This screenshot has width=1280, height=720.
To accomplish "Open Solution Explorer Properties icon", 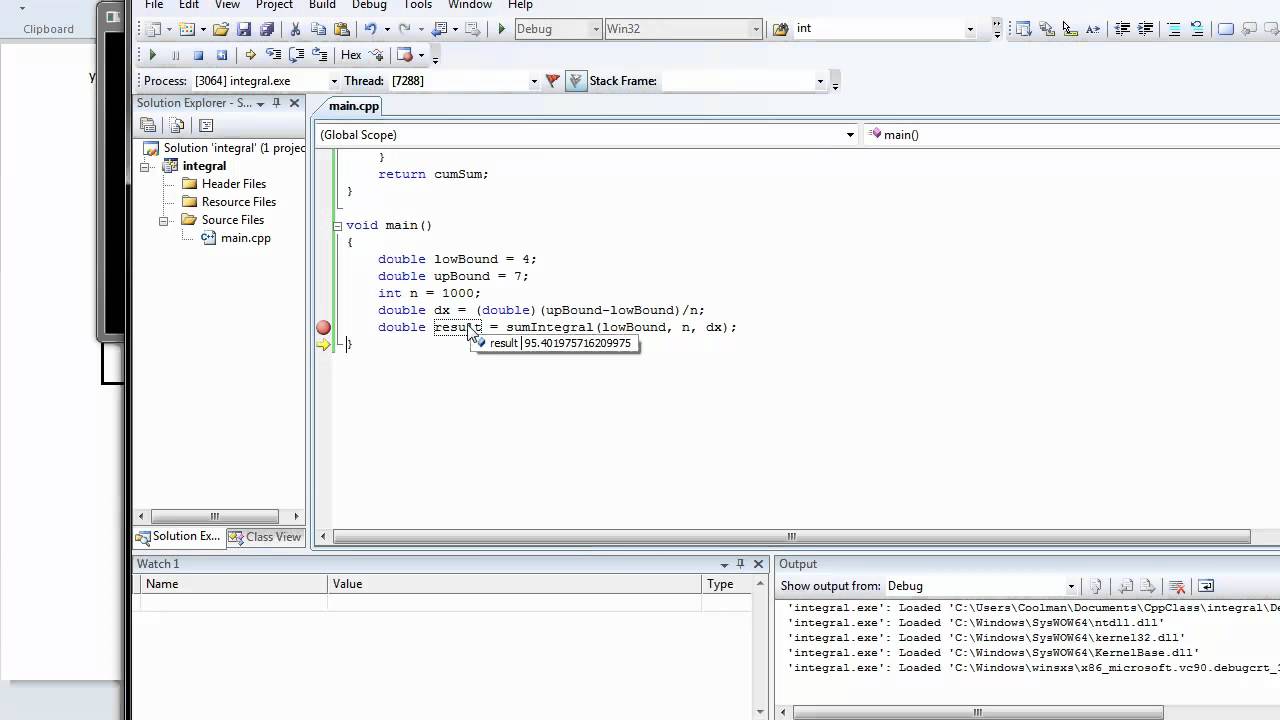I will (148, 125).
